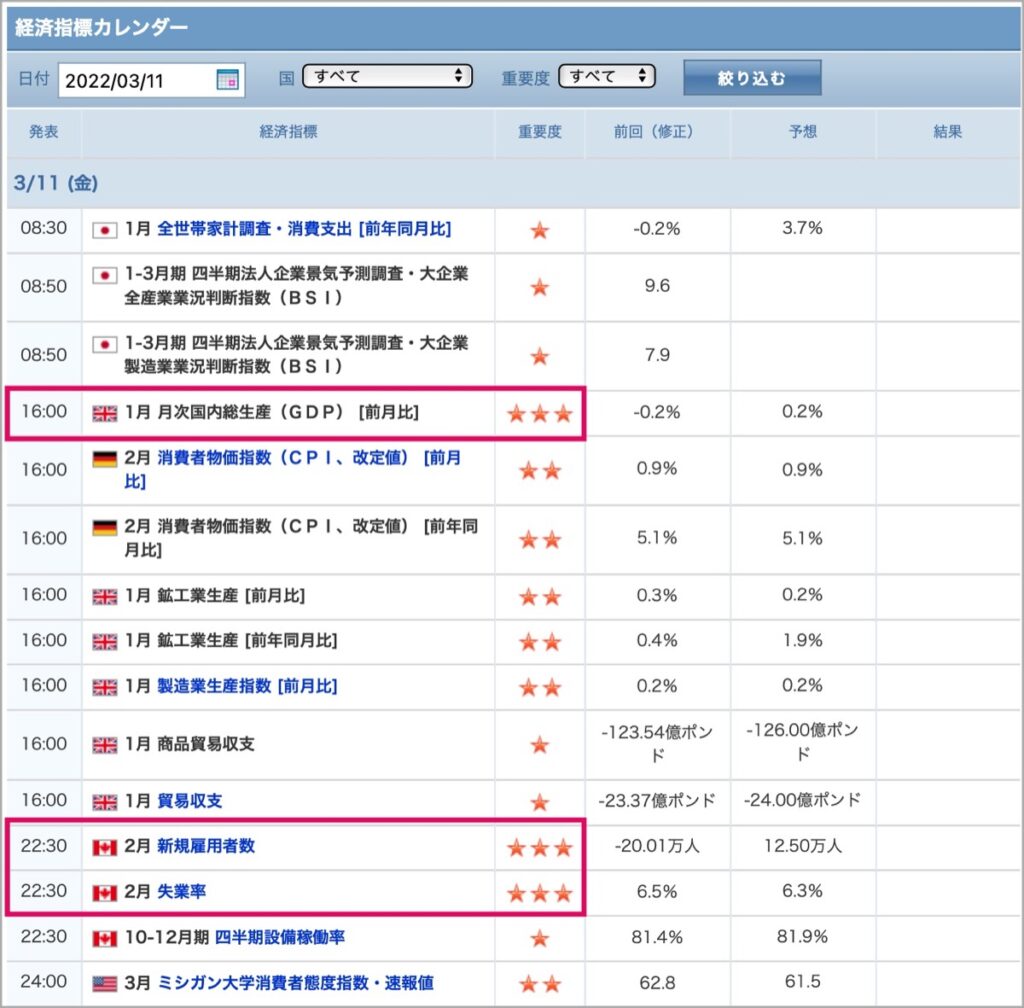Click the Canada flag beside 新規雇用者数
The width and height of the screenshot is (1024, 1008).
pyautogui.click(x=104, y=847)
